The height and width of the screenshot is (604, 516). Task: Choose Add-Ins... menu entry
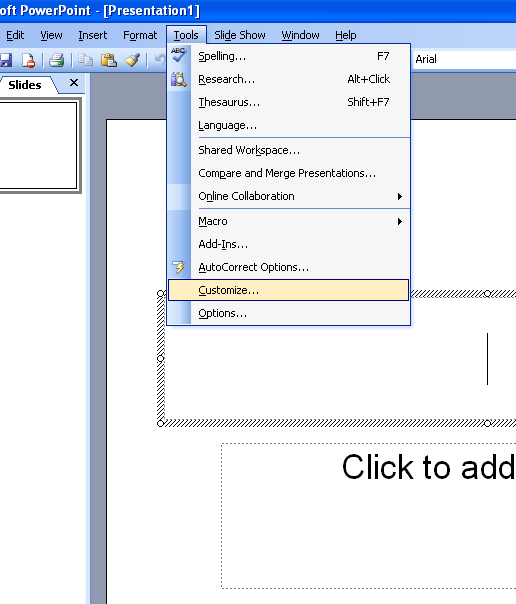click(x=288, y=244)
